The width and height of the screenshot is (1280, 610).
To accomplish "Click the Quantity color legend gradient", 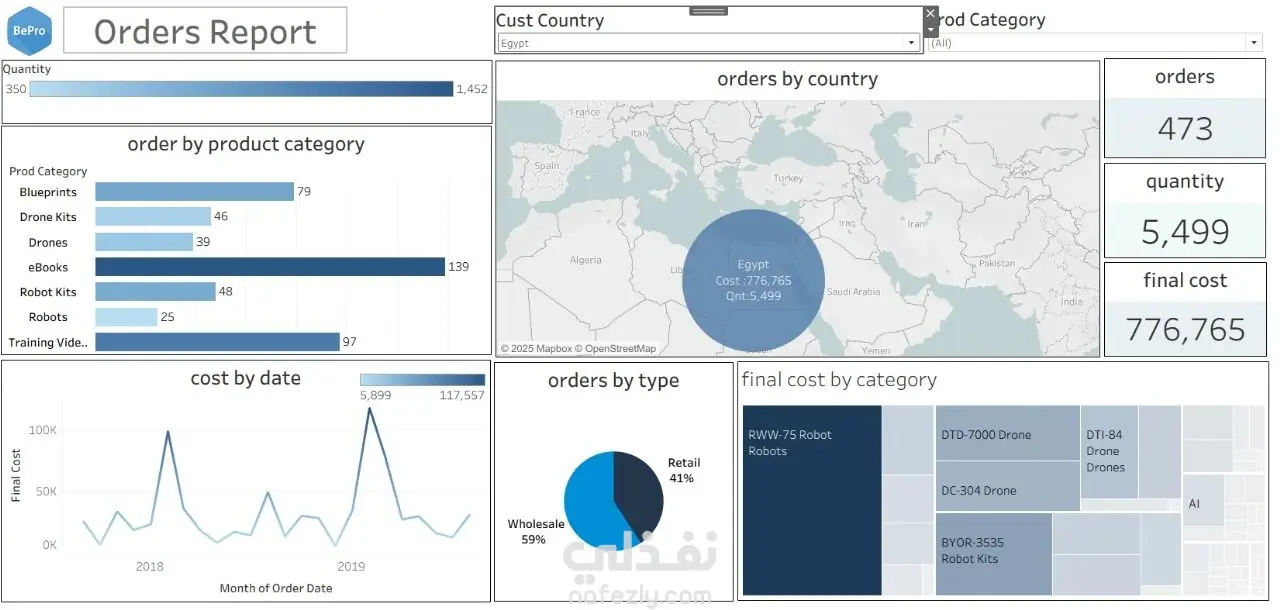I will coord(241,89).
